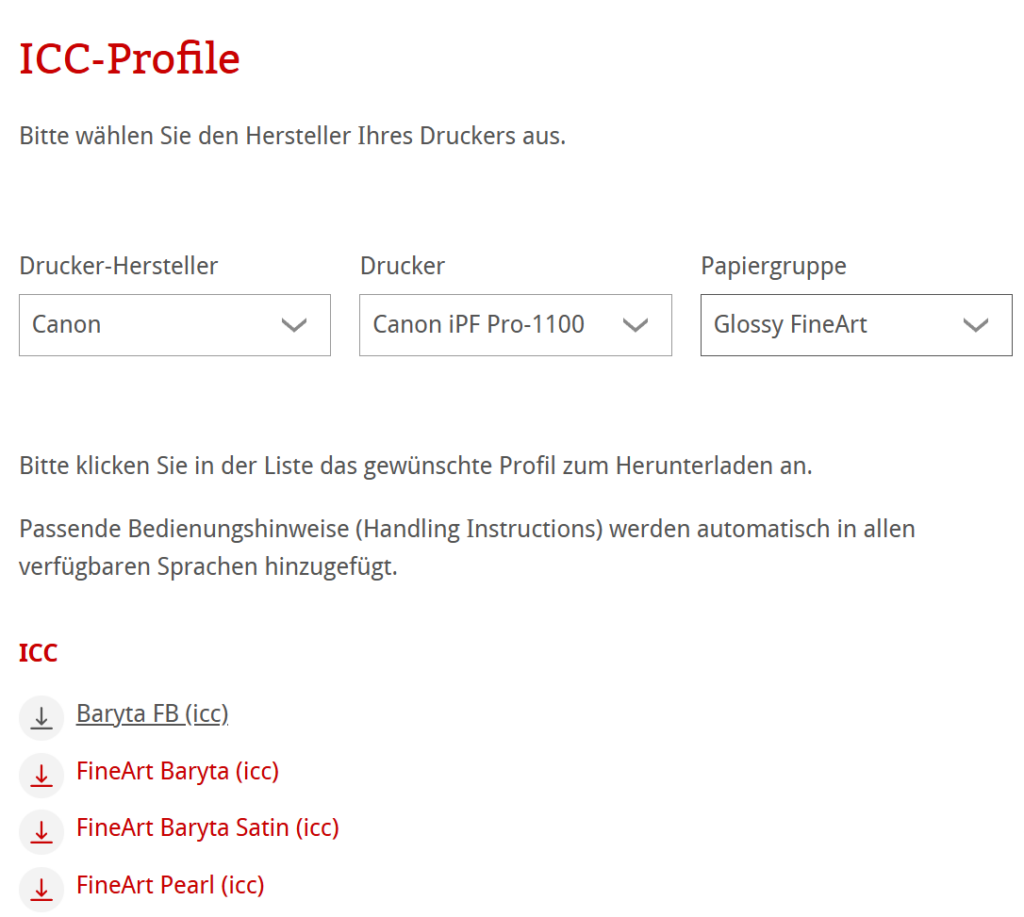This screenshot has width=1024, height=917.
Task: Click the chevron arrow on the Drucker selector
Action: click(636, 325)
